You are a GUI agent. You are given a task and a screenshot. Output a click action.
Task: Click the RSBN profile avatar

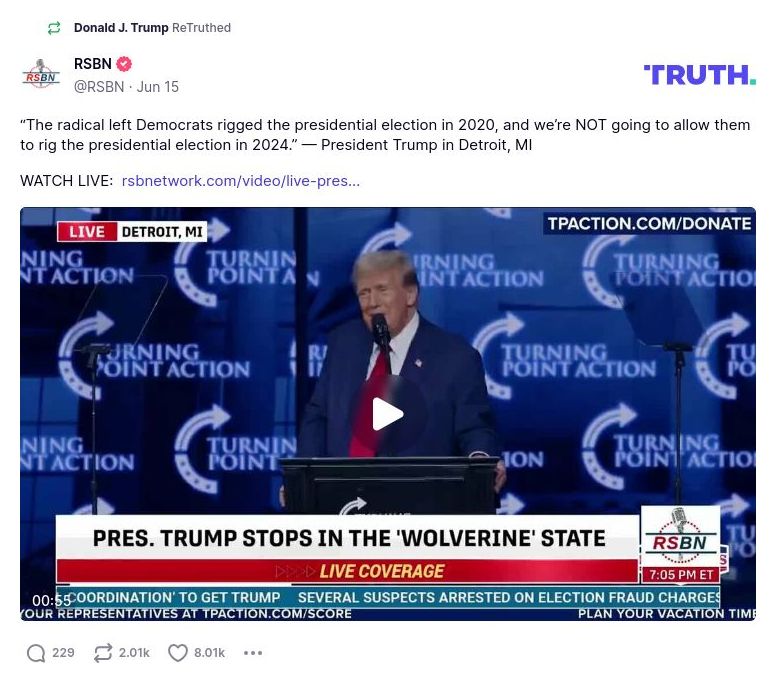41,74
